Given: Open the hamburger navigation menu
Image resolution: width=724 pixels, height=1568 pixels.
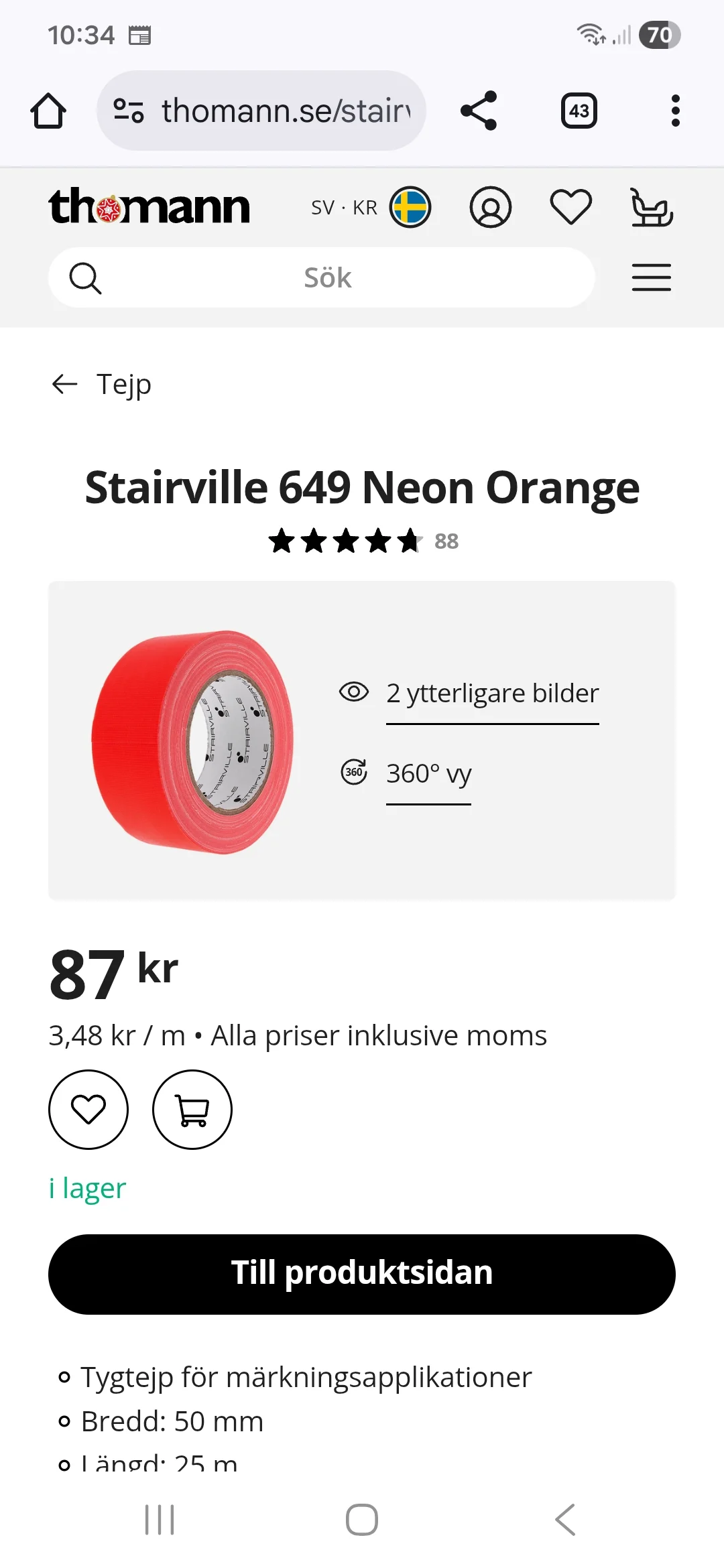Looking at the screenshot, I should 651,277.
